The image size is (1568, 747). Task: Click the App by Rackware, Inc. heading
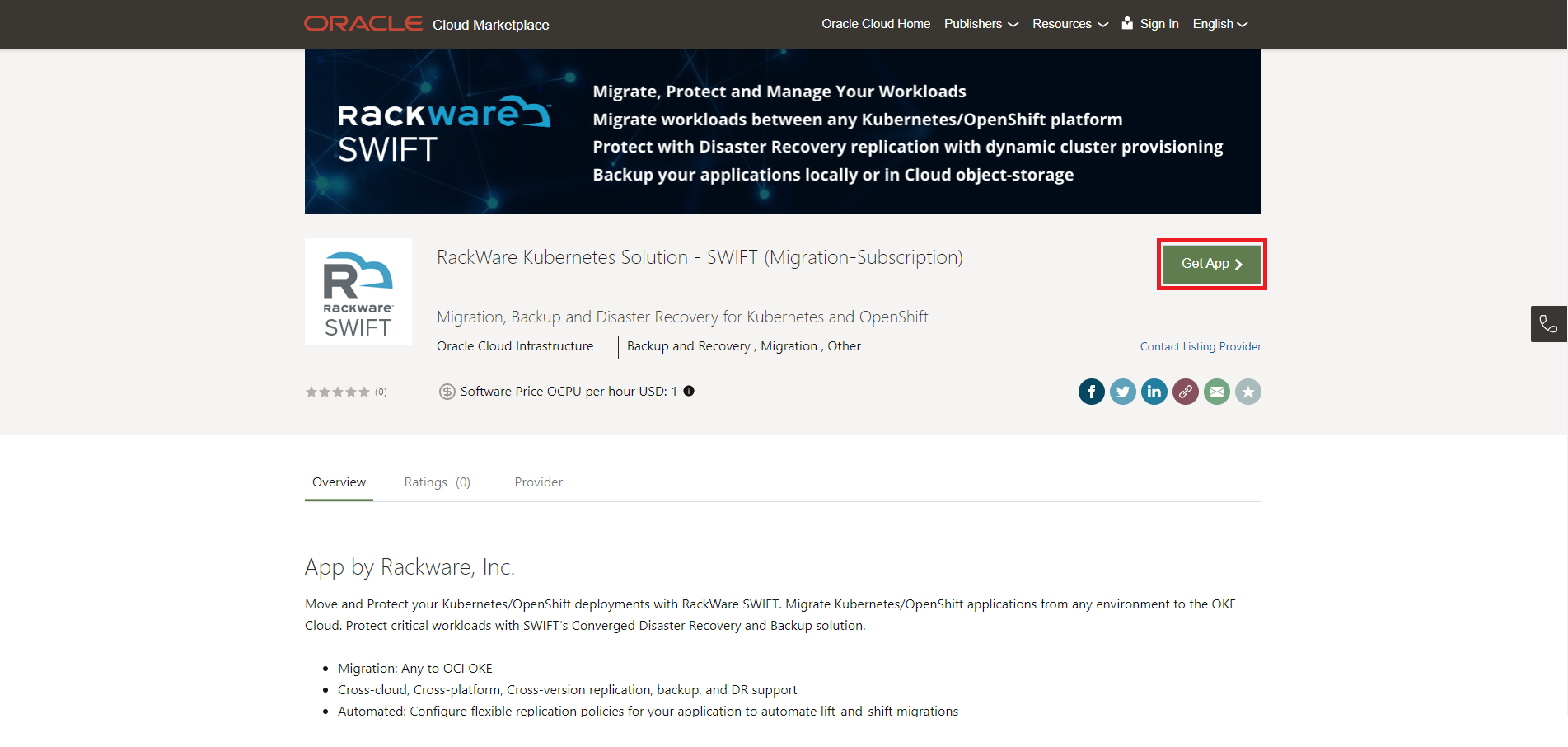pos(410,567)
